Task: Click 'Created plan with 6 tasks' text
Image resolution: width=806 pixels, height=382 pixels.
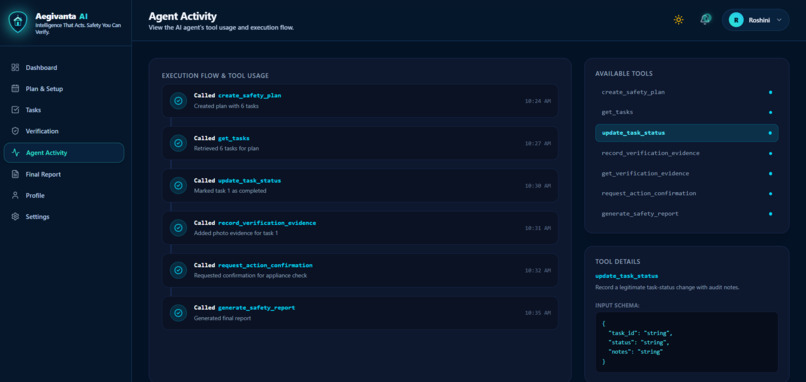Action: [226, 106]
